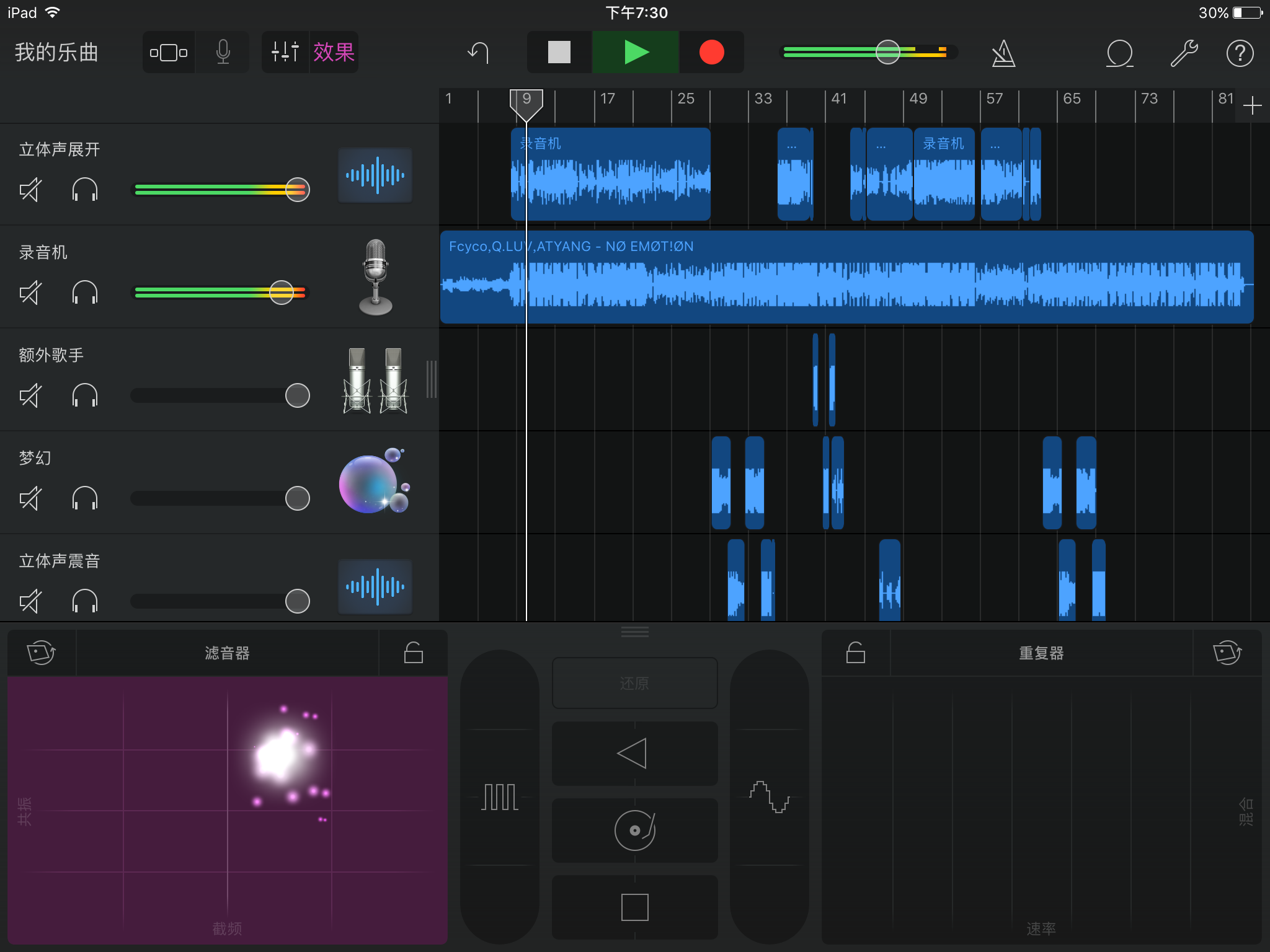Open the 立体声震音 waveform instrument icon

click(375, 586)
